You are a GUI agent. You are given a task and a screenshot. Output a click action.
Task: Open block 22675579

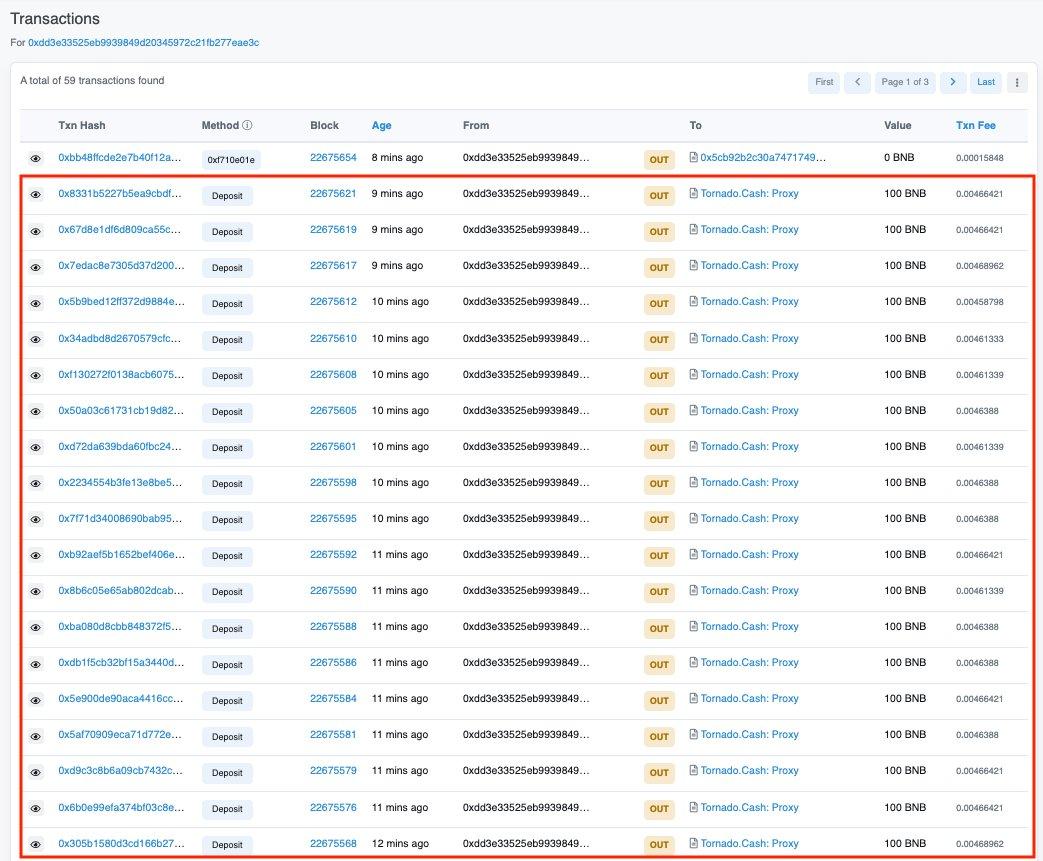(333, 771)
